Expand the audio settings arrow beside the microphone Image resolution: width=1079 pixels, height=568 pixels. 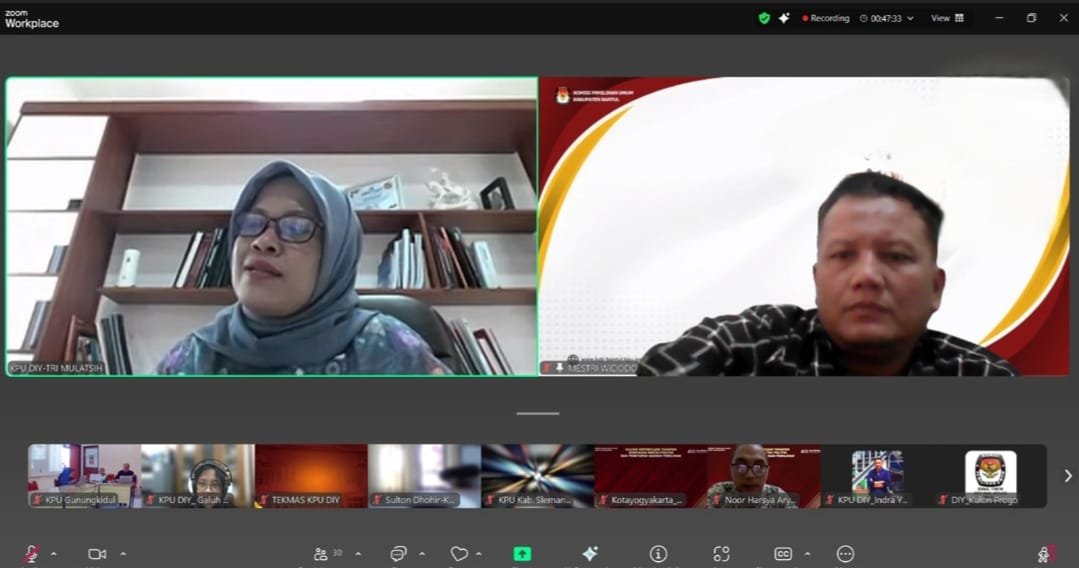pos(54,554)
